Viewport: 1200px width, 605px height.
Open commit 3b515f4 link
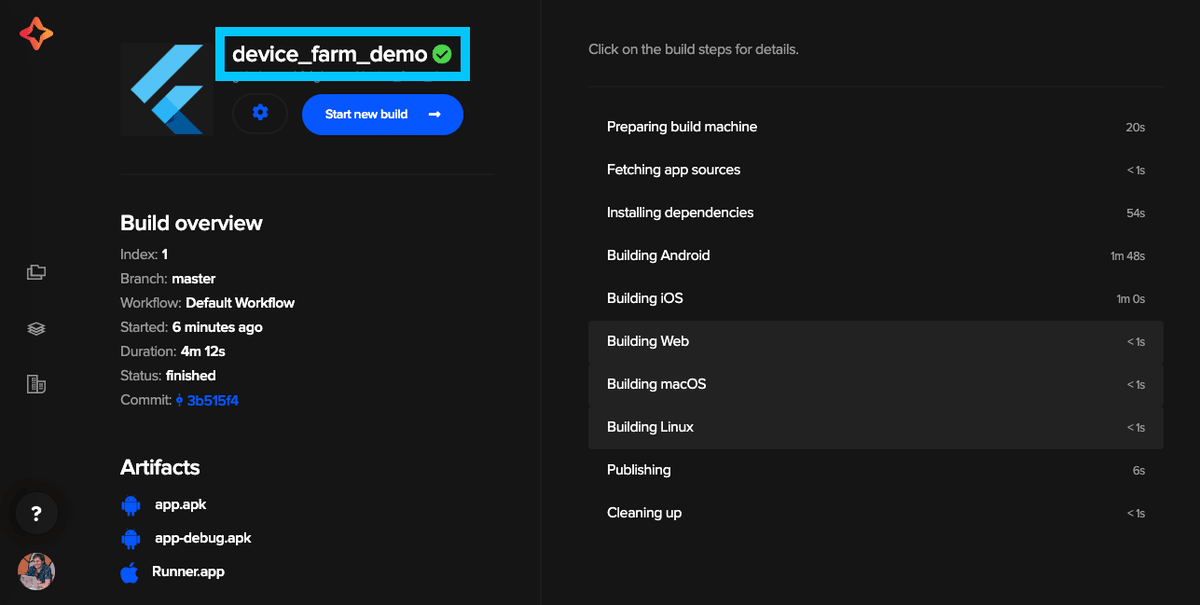tap(213, 399)
